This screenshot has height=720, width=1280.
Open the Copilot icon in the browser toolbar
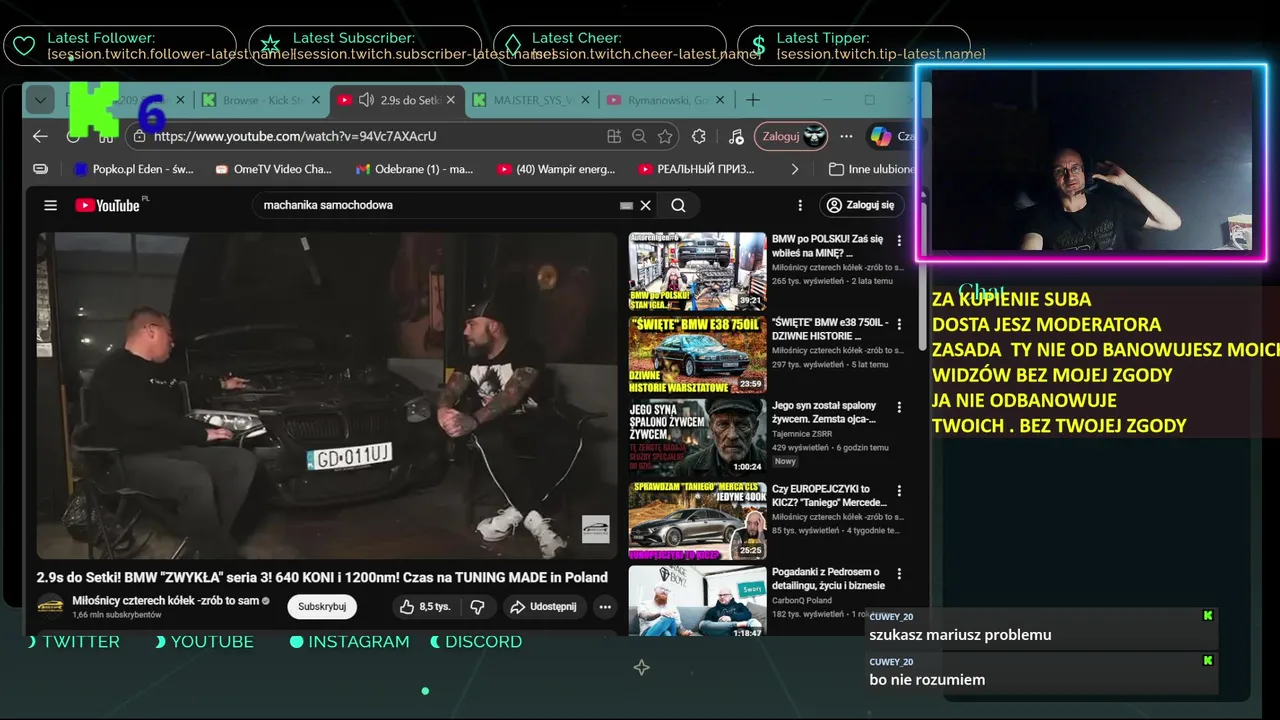pos(881,136)
